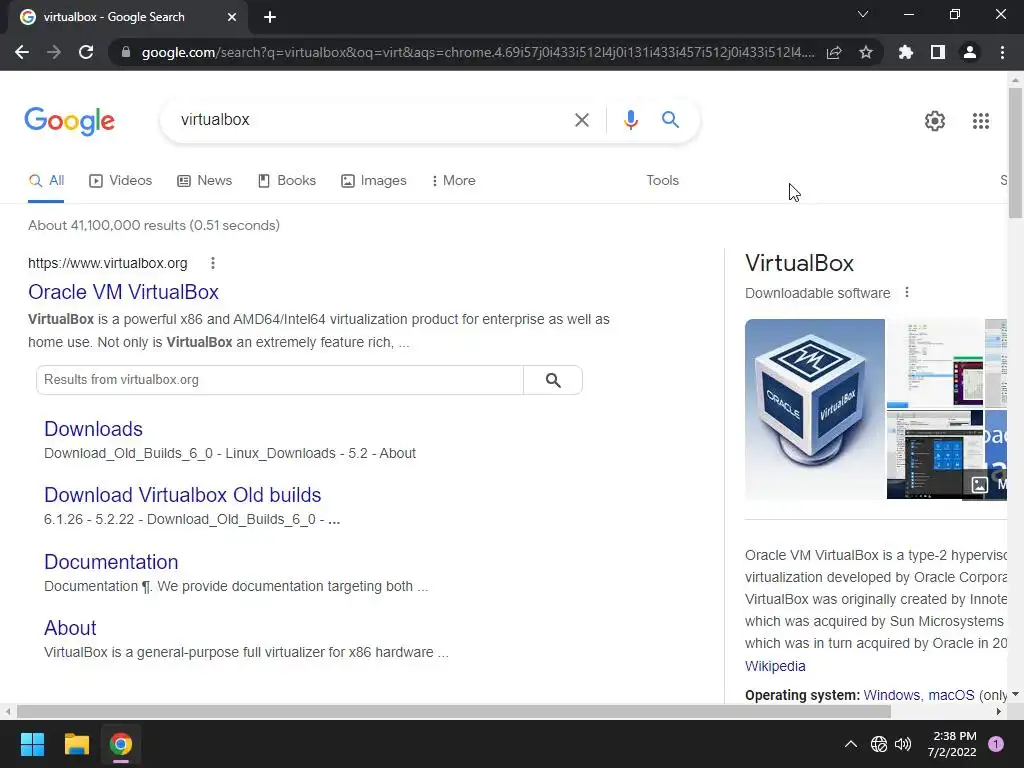This screenshot has height=768, width=1024.
Task: Open the Google apps grid
Action: (980, 121)
